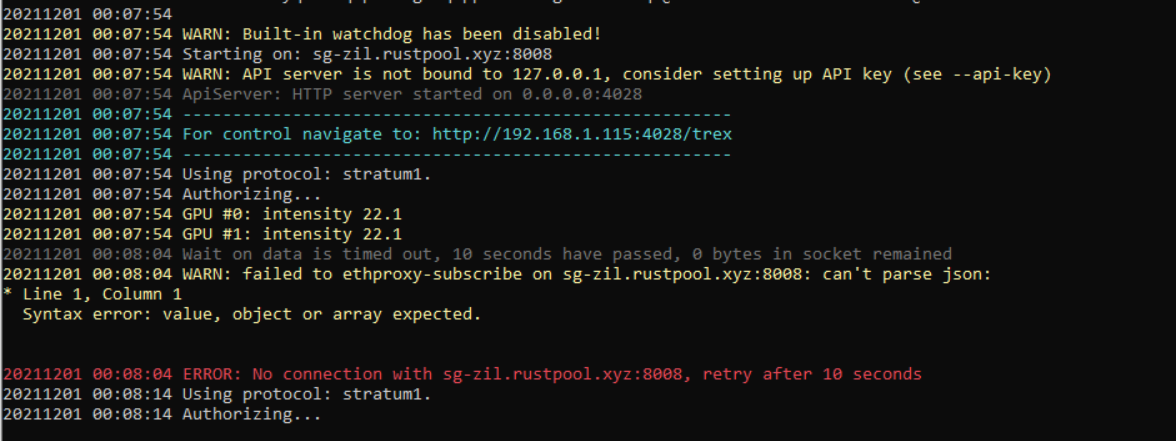Click the 'retry after 10 seconds' text
Viewport: 1176px width, 441px height.
812,374
